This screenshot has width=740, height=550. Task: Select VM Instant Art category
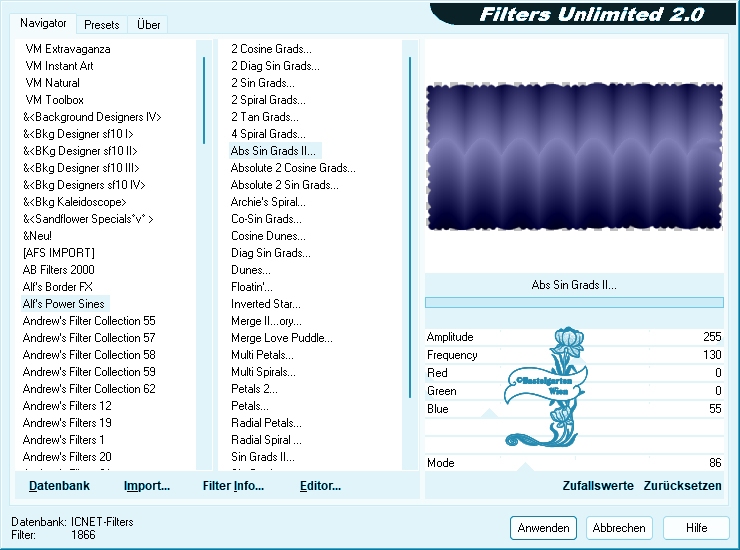point(59,66)
